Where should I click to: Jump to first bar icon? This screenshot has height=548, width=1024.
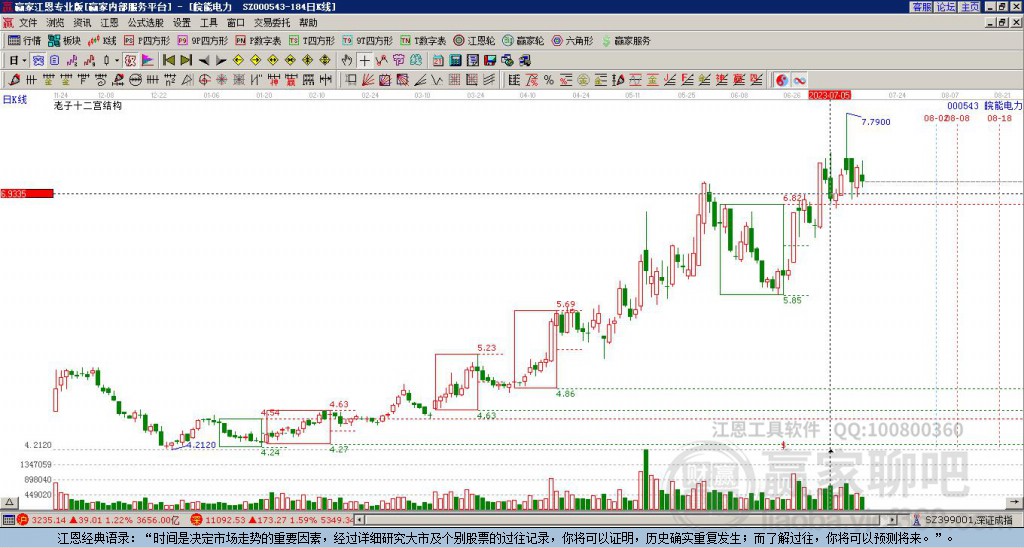point(168,61)
